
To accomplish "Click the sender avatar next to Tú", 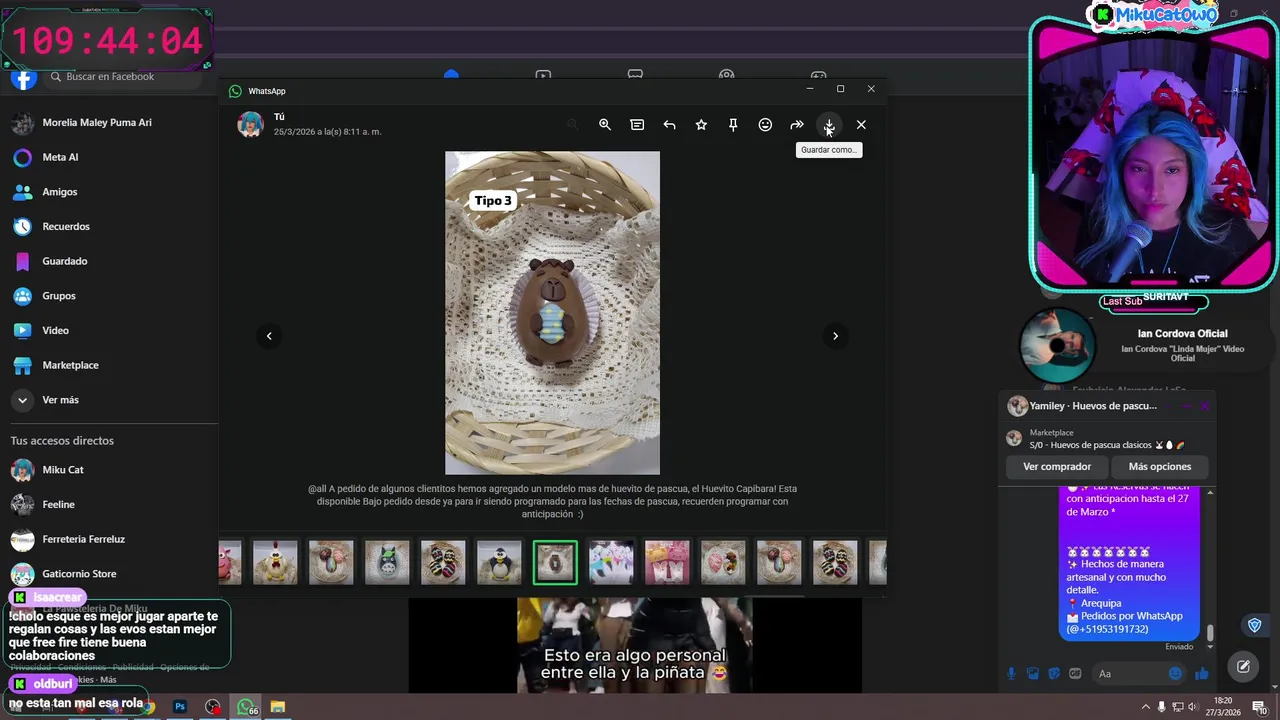I will pos(250,124).
